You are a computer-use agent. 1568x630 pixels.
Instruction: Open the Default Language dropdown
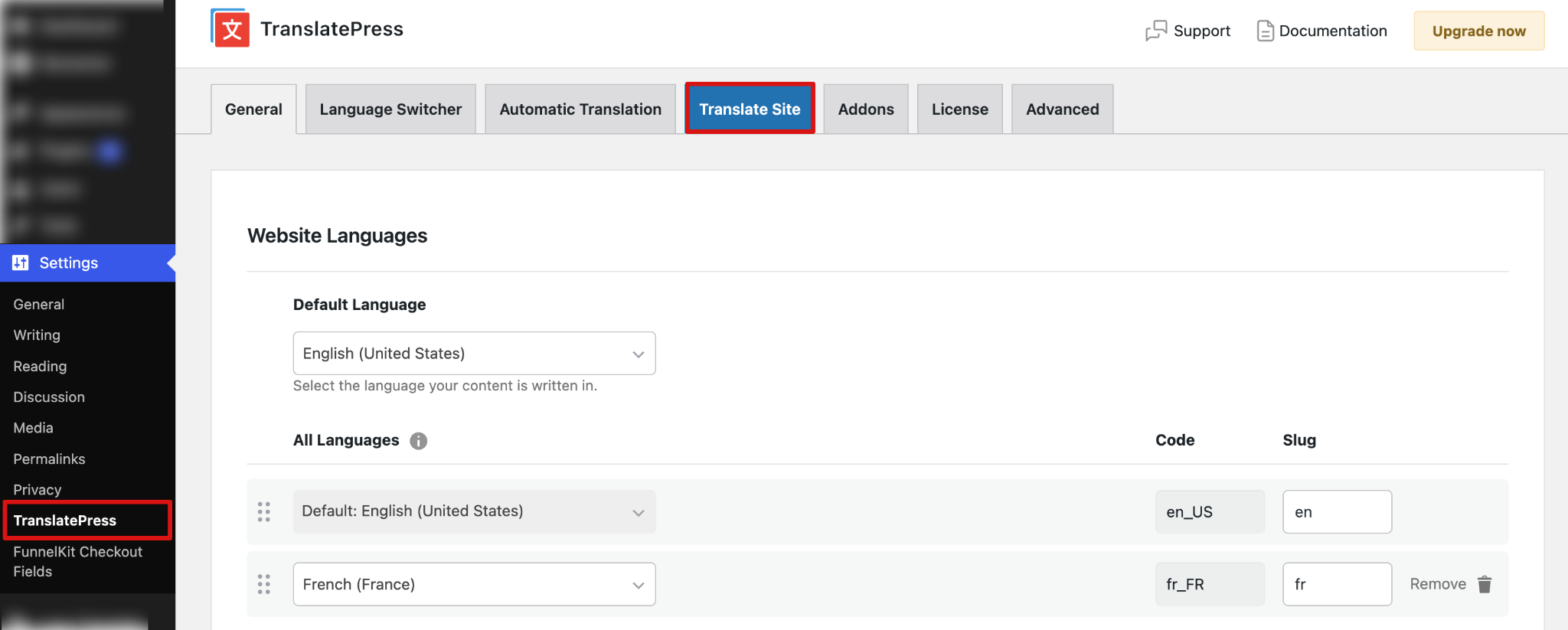pyautogui.click(x=474, y=354)
